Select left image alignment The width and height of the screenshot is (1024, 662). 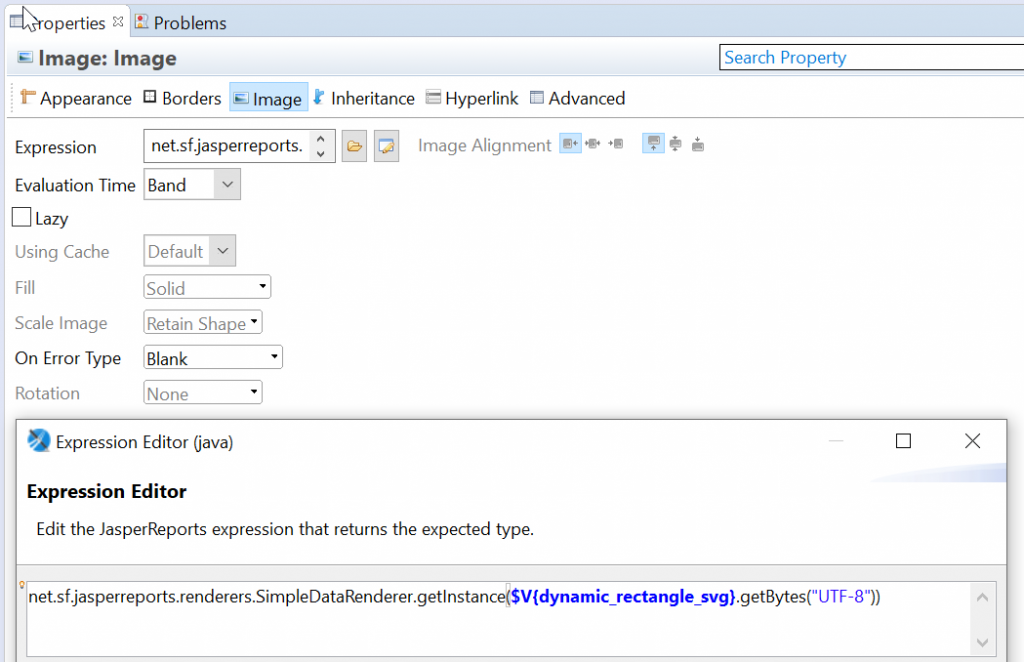pos(570,143)
